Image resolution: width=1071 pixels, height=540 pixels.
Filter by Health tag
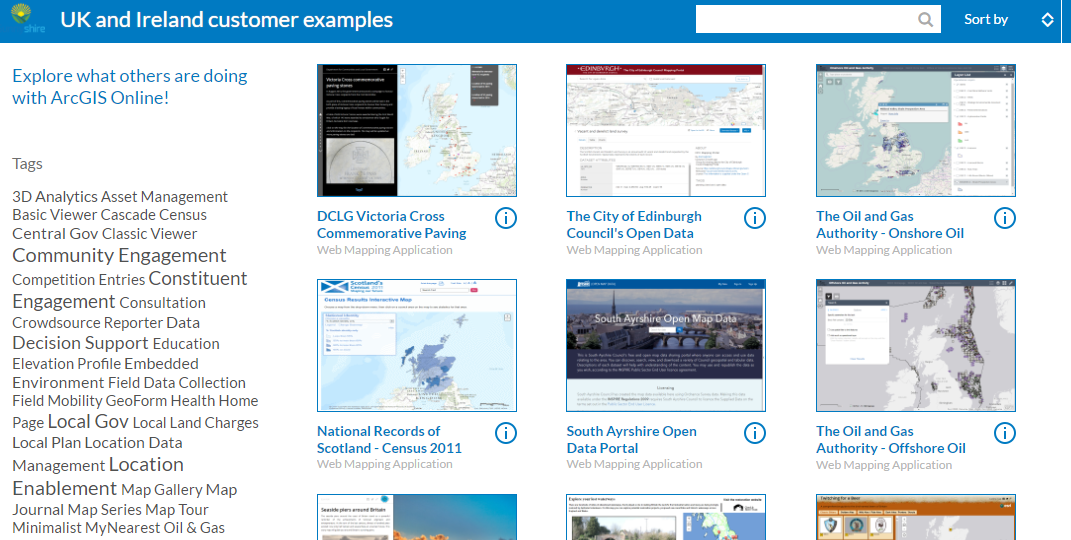pyautogui.click(x=192, y=401)
